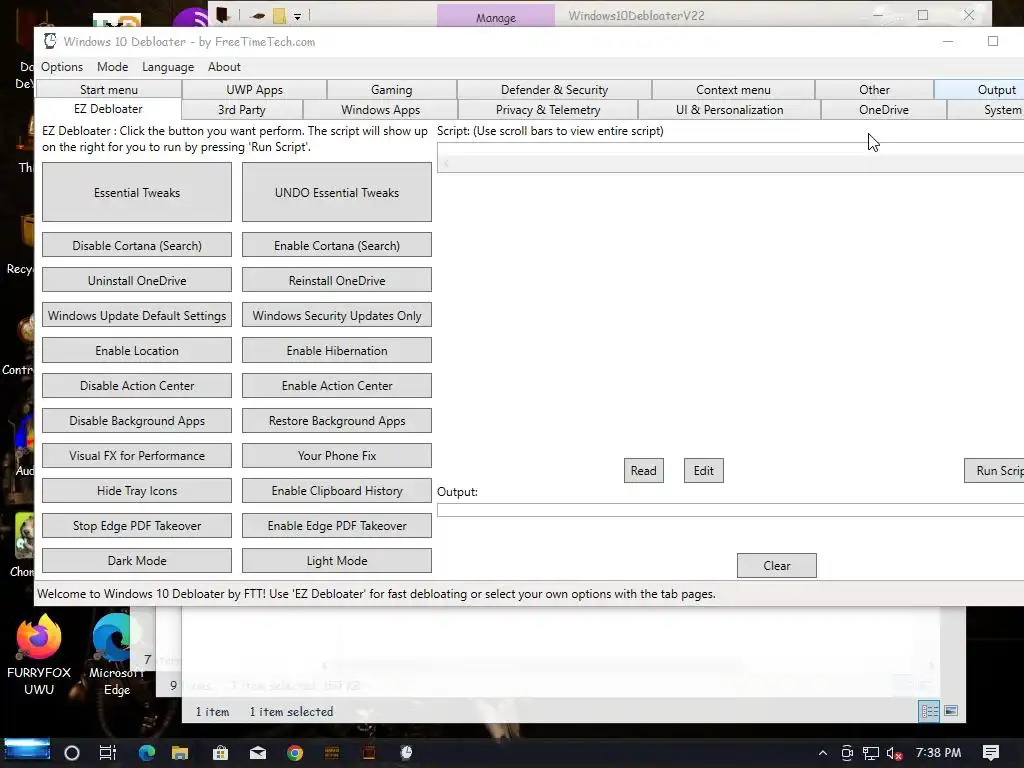Open Microsoft Store from the taskbar
Viewport: 1024px width, 768px height.
221,753
